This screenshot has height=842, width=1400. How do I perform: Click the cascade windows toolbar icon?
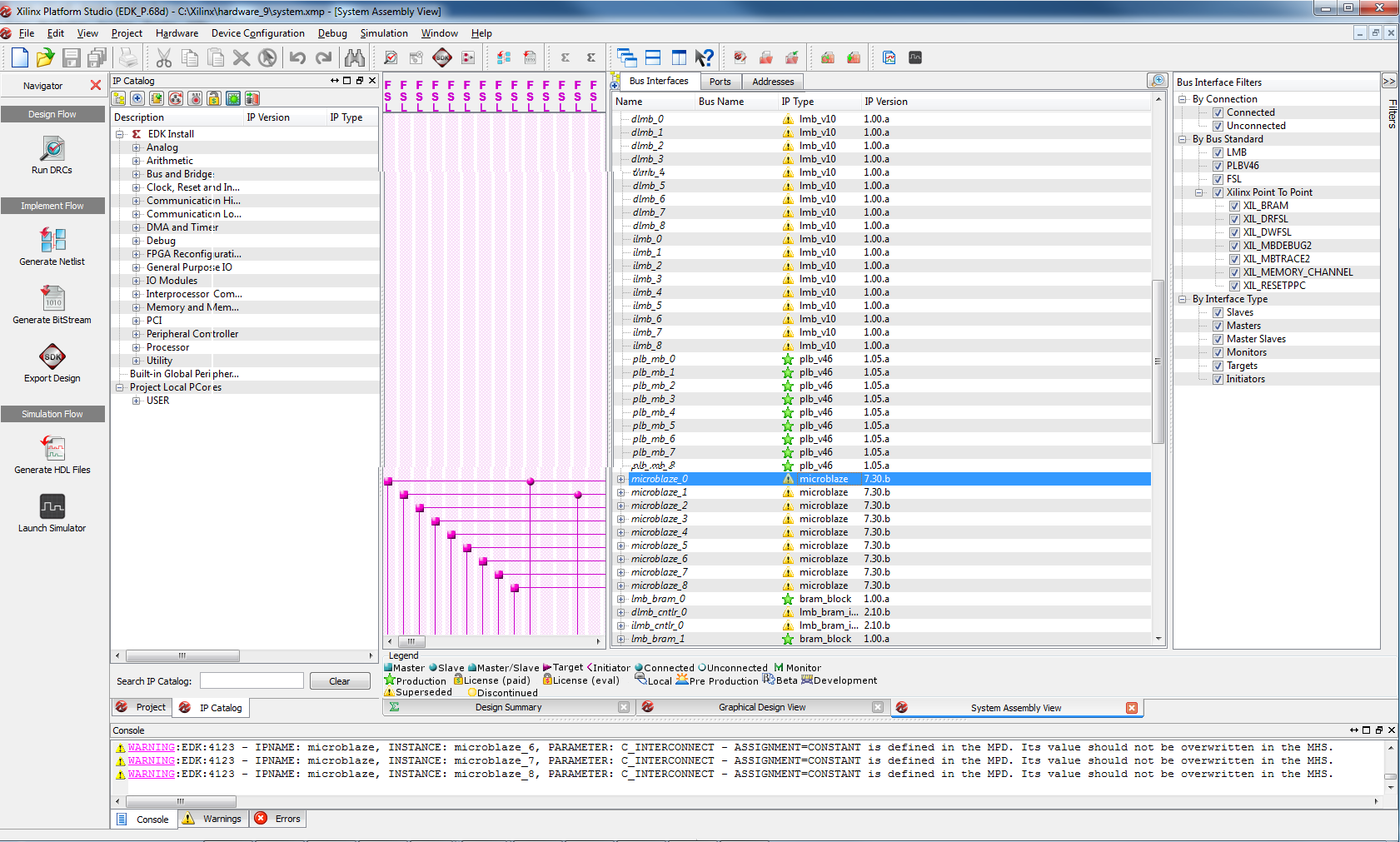[627, 57]
